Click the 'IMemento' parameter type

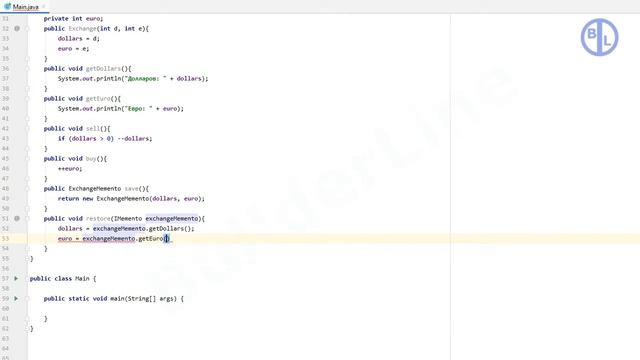128,218
